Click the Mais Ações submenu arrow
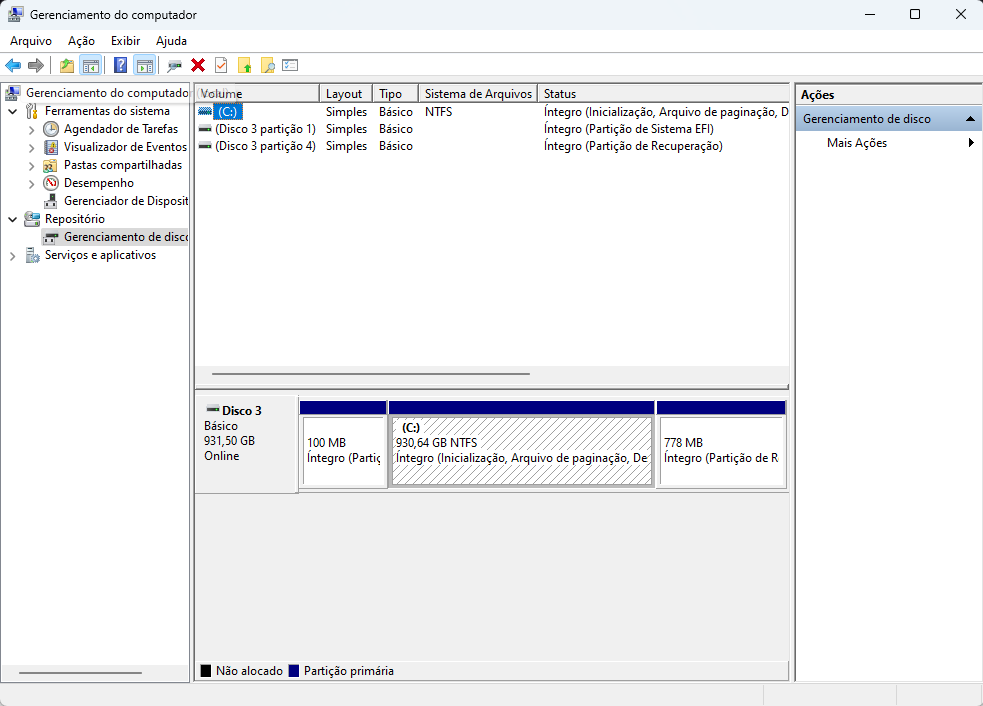Image resolution: width=983 pixels, height=706 pixels. 971,143
